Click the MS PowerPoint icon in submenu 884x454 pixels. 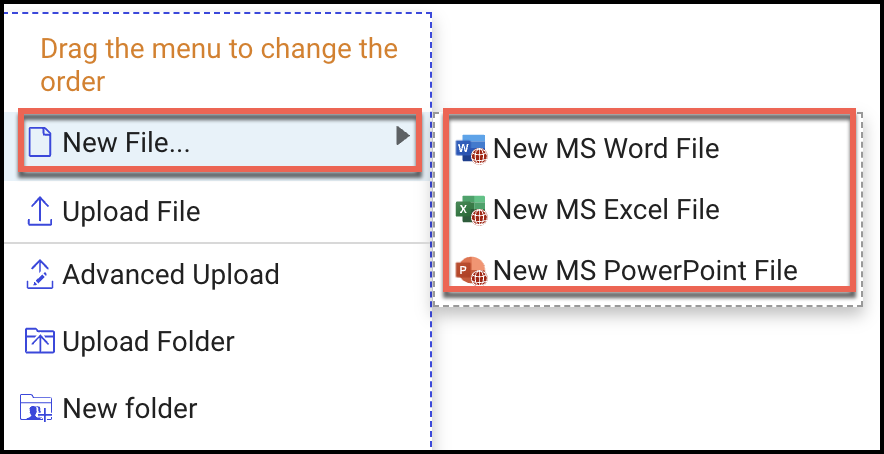pos(471,270)
